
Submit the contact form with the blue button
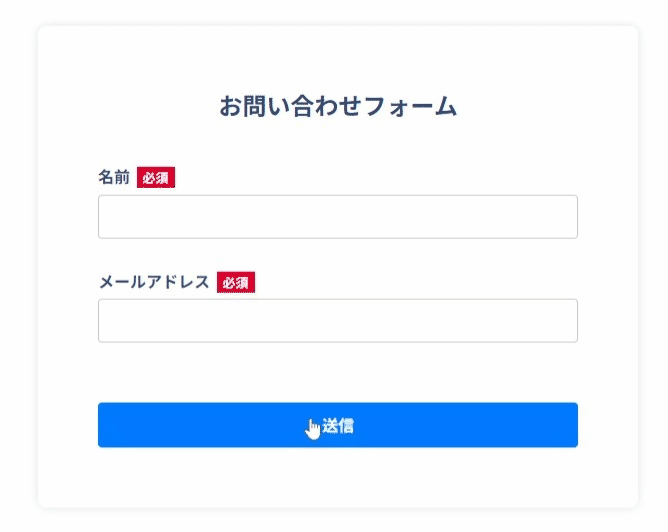pos(337,425)
